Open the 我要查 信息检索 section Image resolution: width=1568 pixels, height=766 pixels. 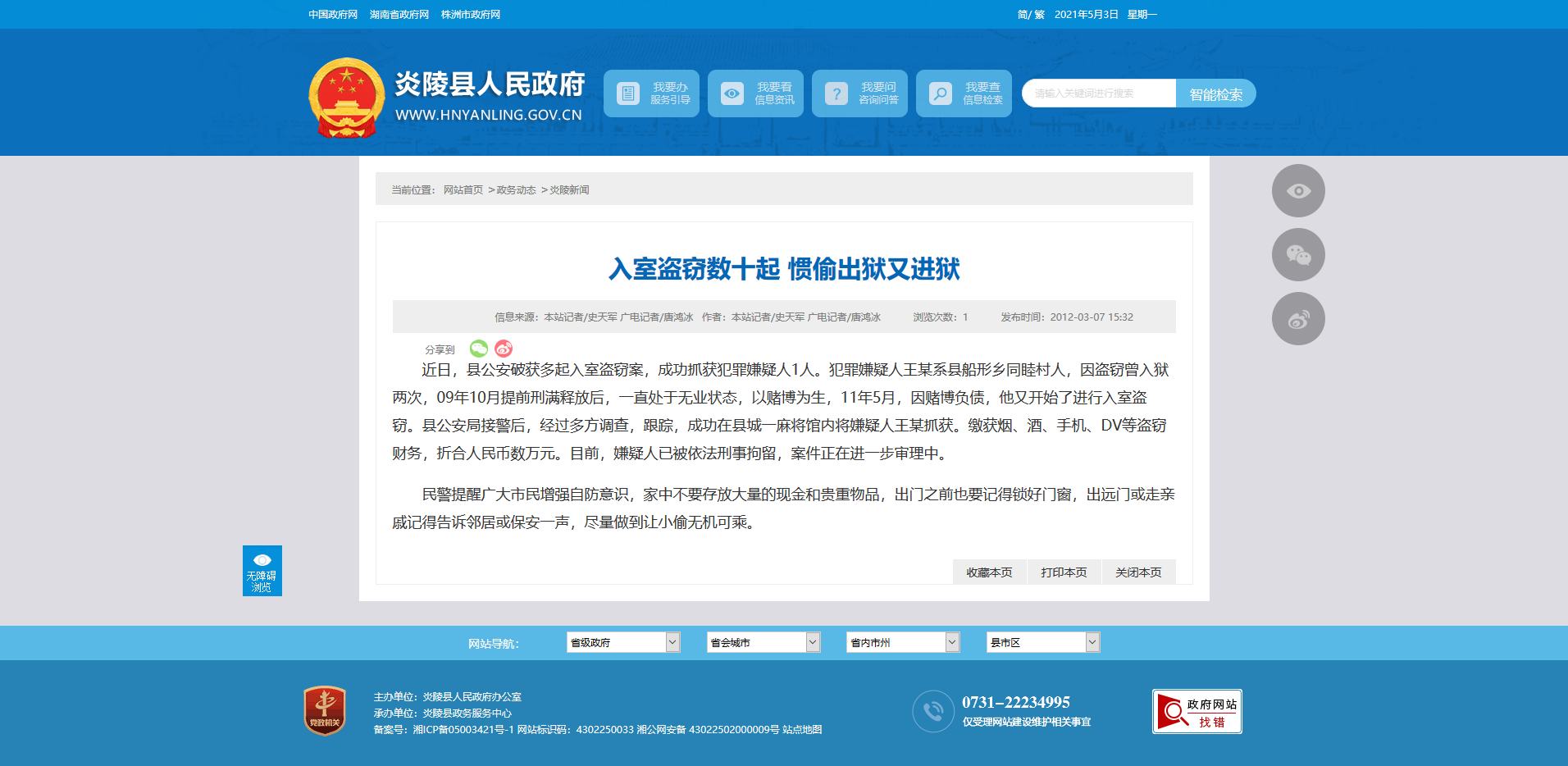[964, 93]
